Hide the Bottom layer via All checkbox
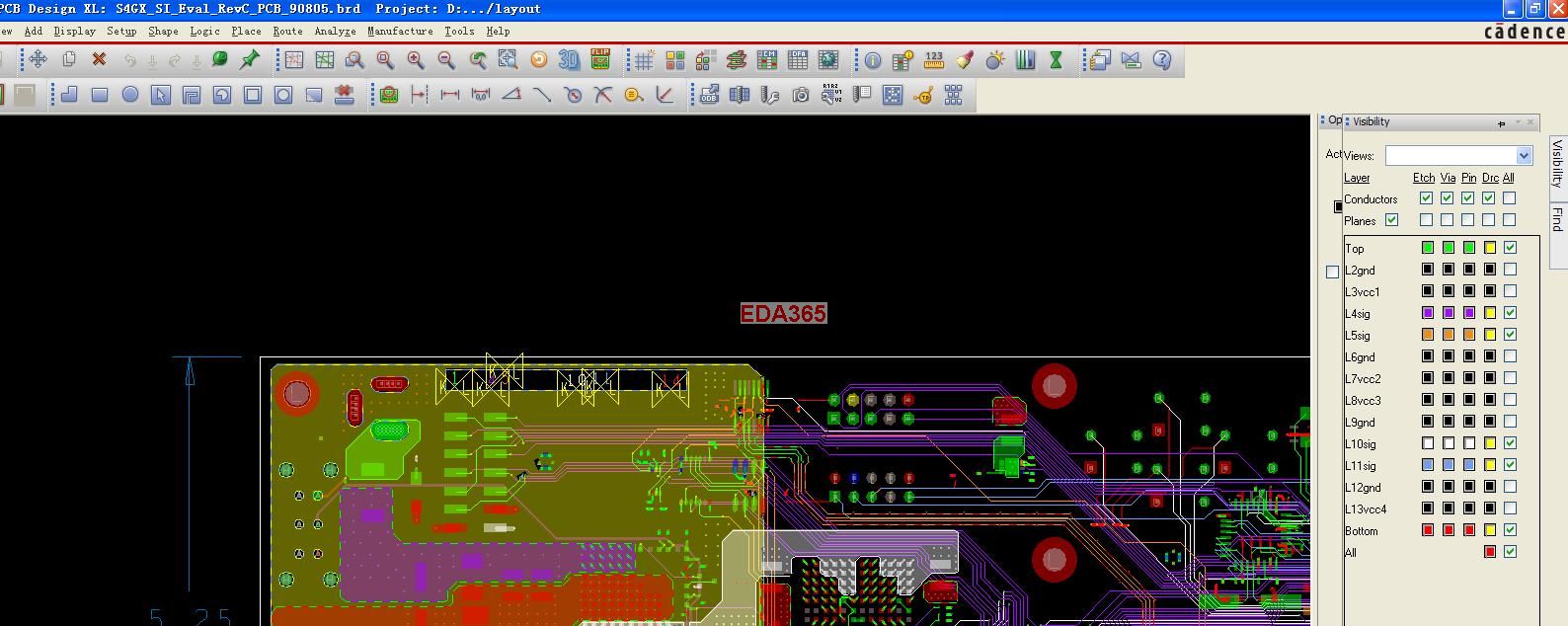The height and width of the screenshot is (626, 1568). coord(1510,530)
